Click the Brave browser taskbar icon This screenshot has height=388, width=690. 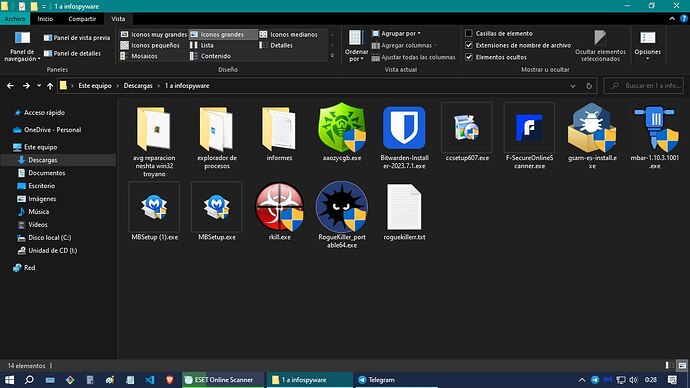point(169,380)
